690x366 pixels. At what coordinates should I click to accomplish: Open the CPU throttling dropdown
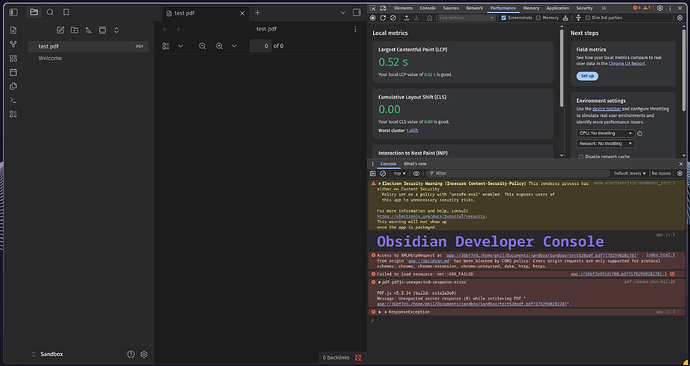606,133
